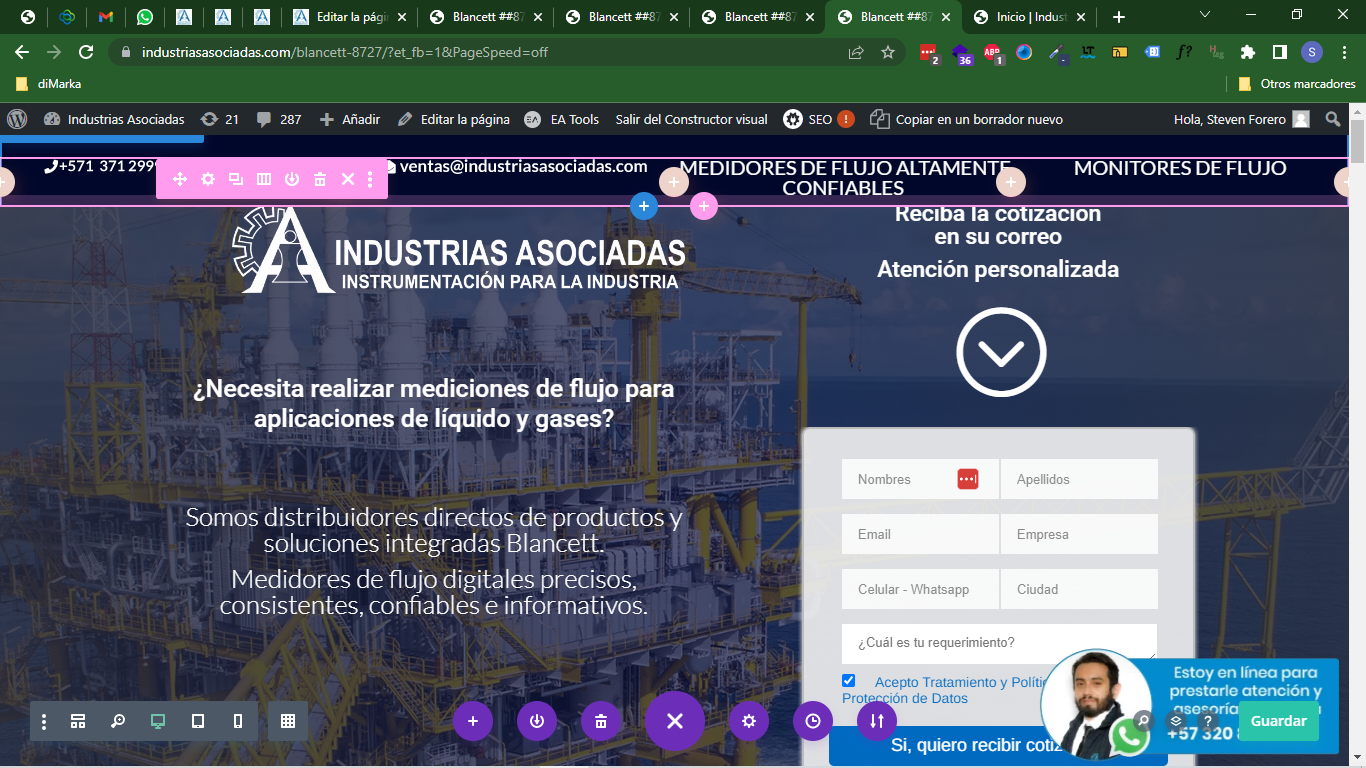Save to library purple power button
1366x768 pixels.
tap(537, 721)
